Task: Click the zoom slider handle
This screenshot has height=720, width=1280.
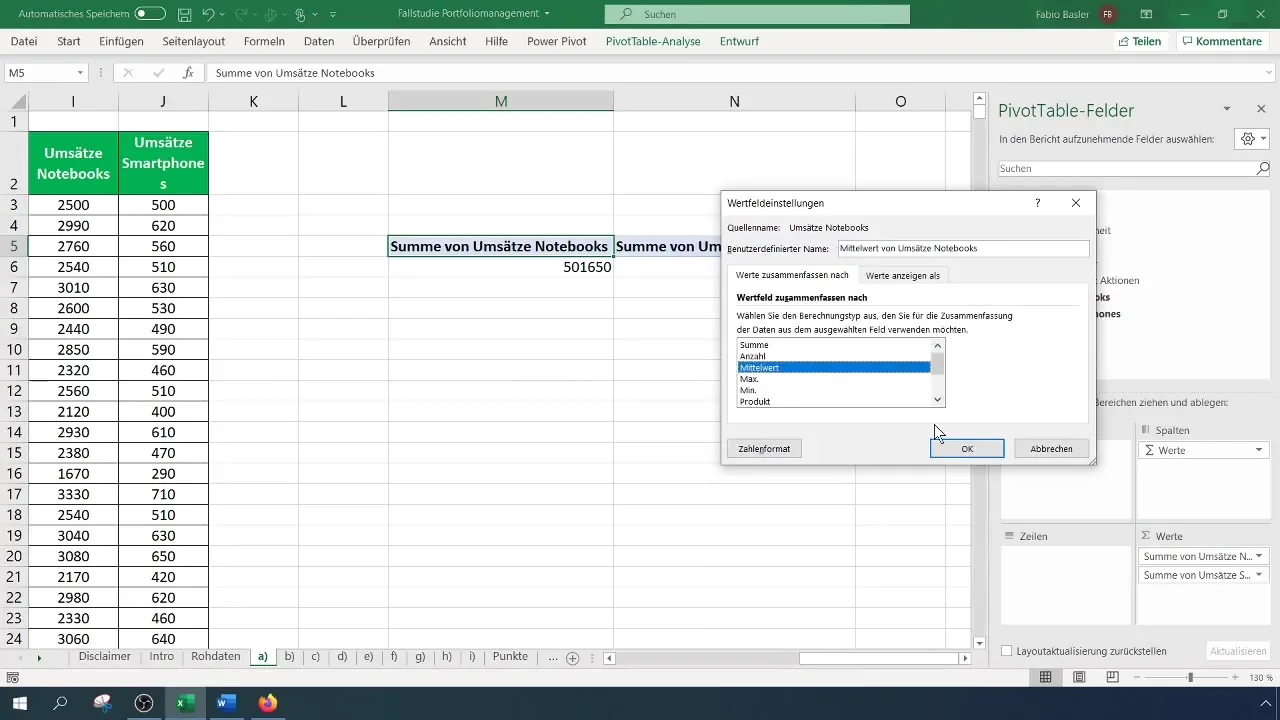Action: click(x=1190, y=678)
